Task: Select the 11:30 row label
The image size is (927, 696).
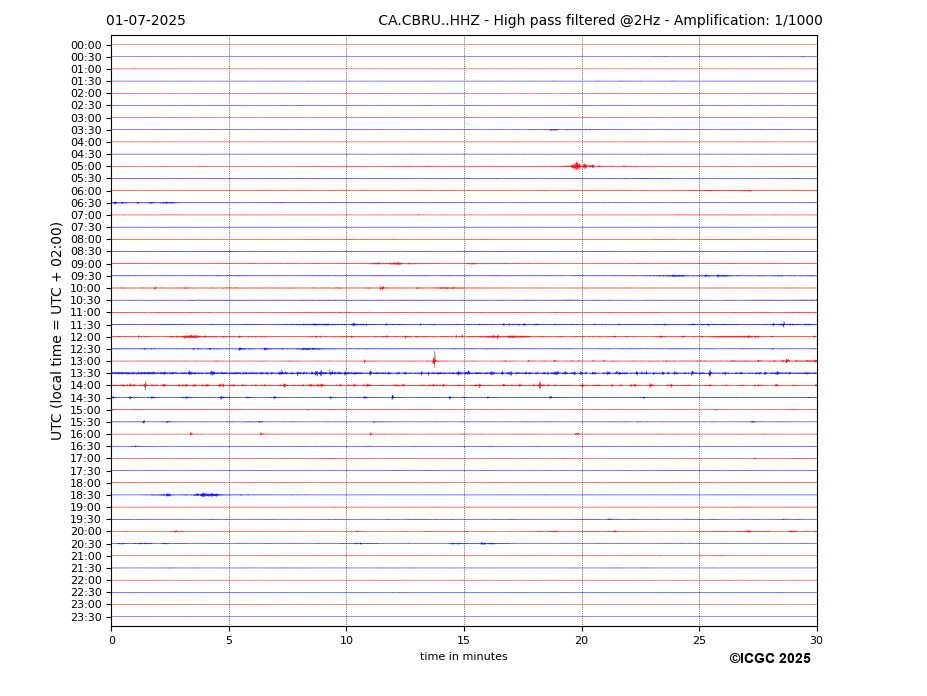Action: 86,325
